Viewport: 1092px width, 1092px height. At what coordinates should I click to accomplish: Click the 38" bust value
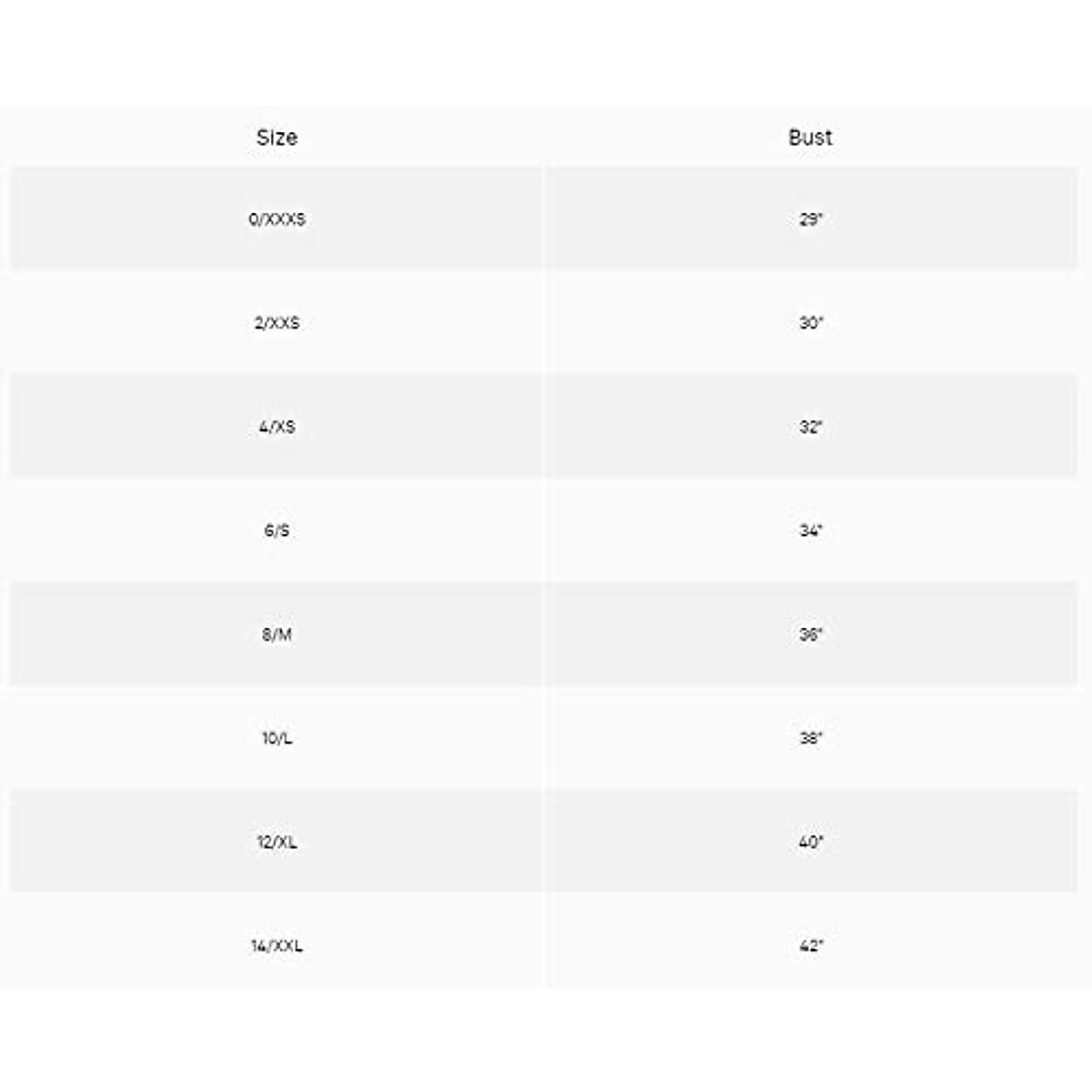(810, 738)
